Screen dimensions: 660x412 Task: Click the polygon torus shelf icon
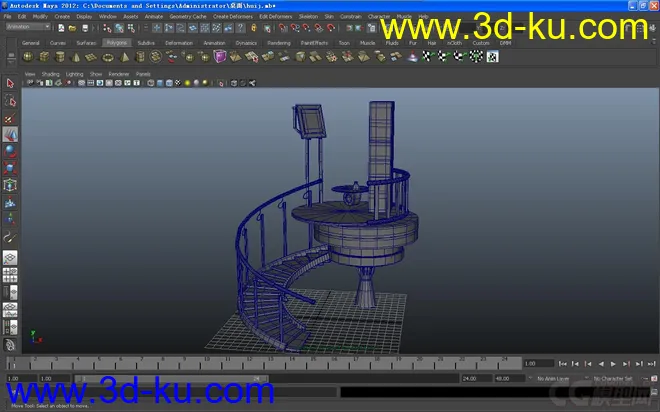[107, 57]
